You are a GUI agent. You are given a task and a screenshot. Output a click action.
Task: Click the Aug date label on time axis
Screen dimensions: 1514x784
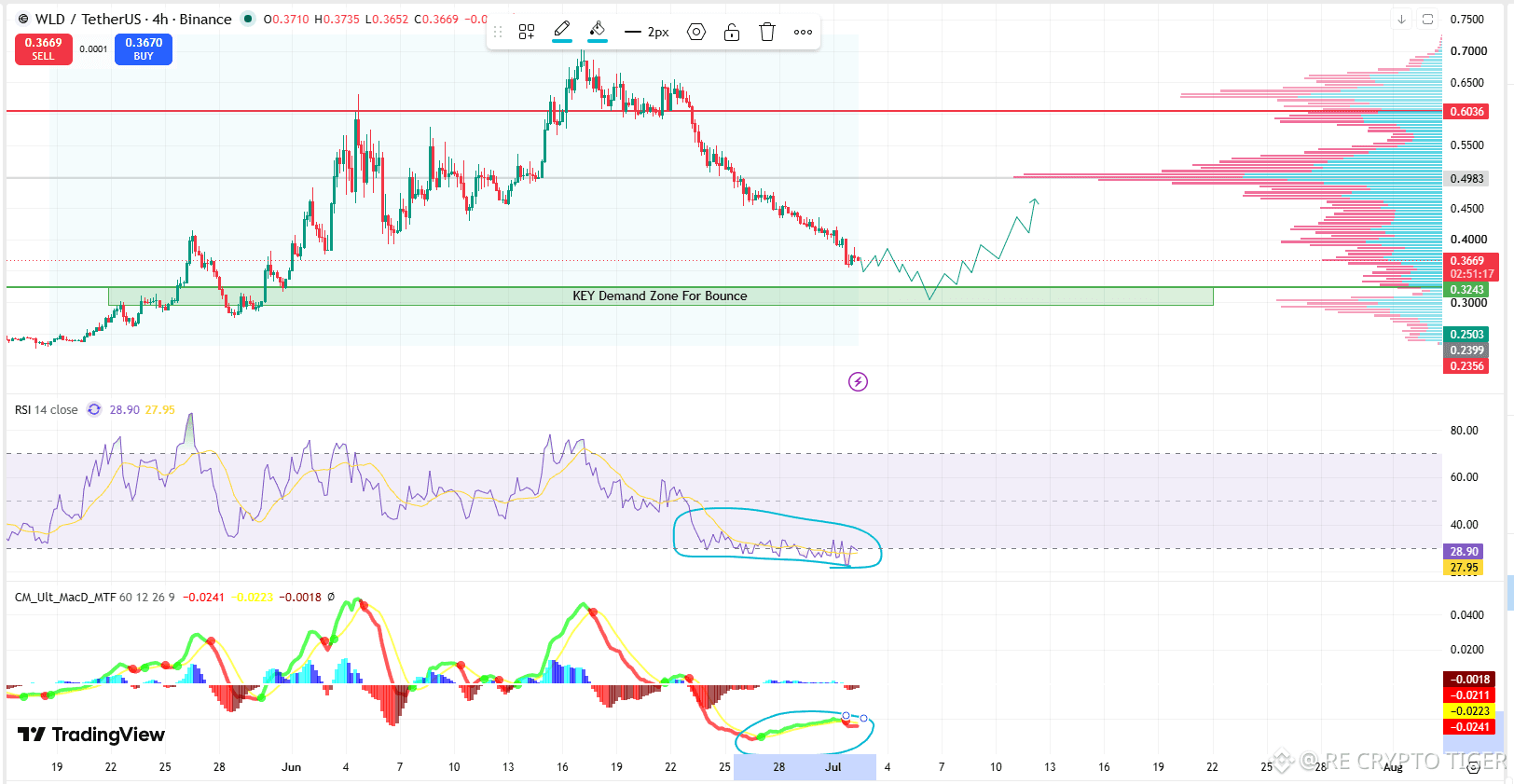click(x=1393, y=767)
